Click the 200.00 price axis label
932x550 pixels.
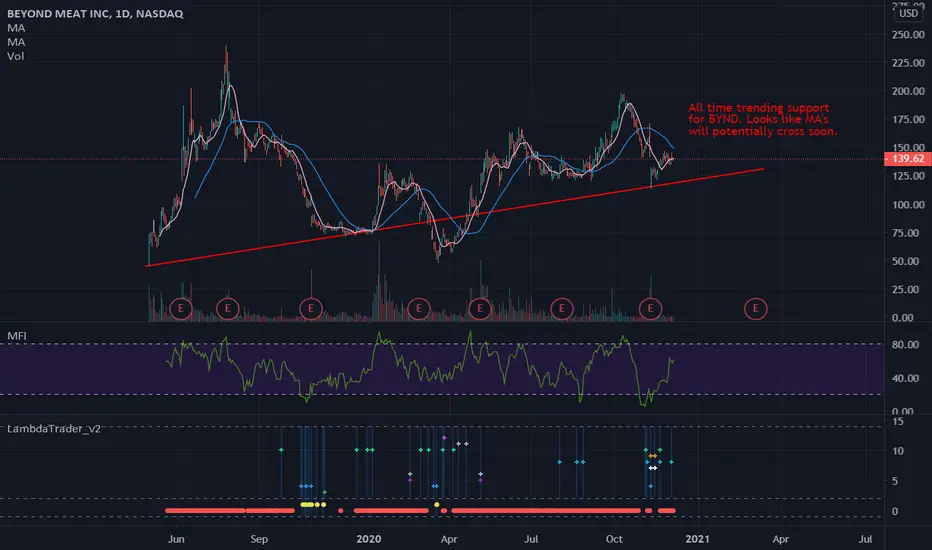[908, 91]
